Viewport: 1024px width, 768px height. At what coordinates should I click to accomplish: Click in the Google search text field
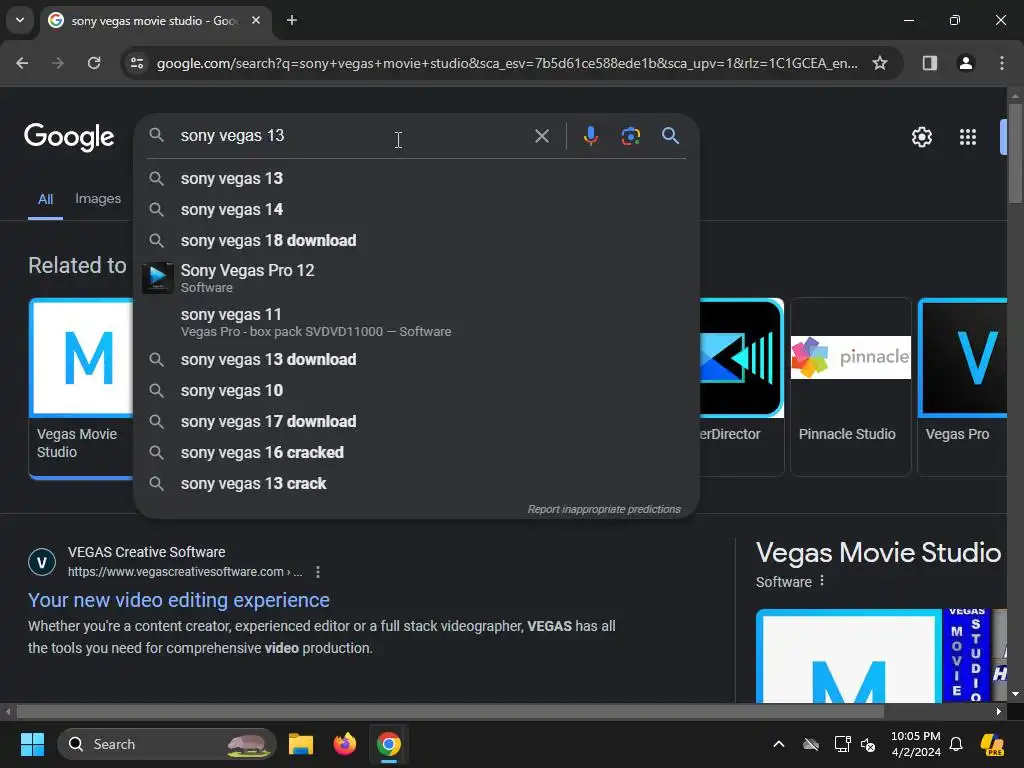click(x=353, y=136)
